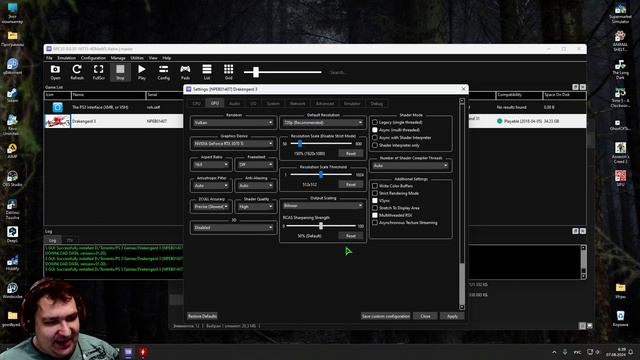Image resolution: width=640 pixels, height=360 pixels.
Task: Open the Anti-Aliasing dropdown
Action: pyautogui.click(x=256, y=185)
